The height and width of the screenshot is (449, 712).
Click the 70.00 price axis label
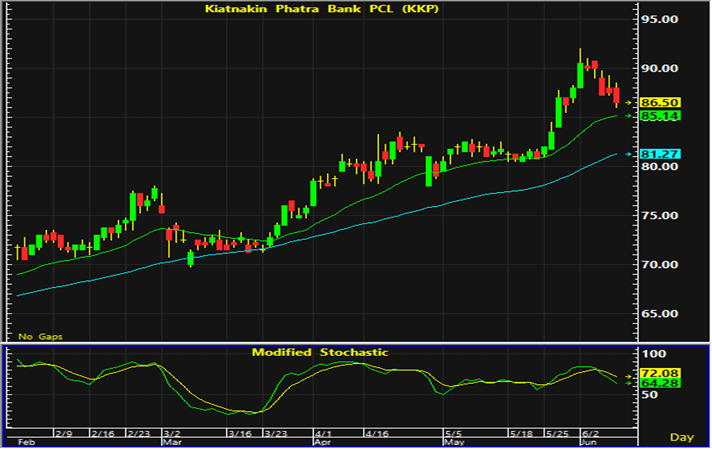(659, 265)
